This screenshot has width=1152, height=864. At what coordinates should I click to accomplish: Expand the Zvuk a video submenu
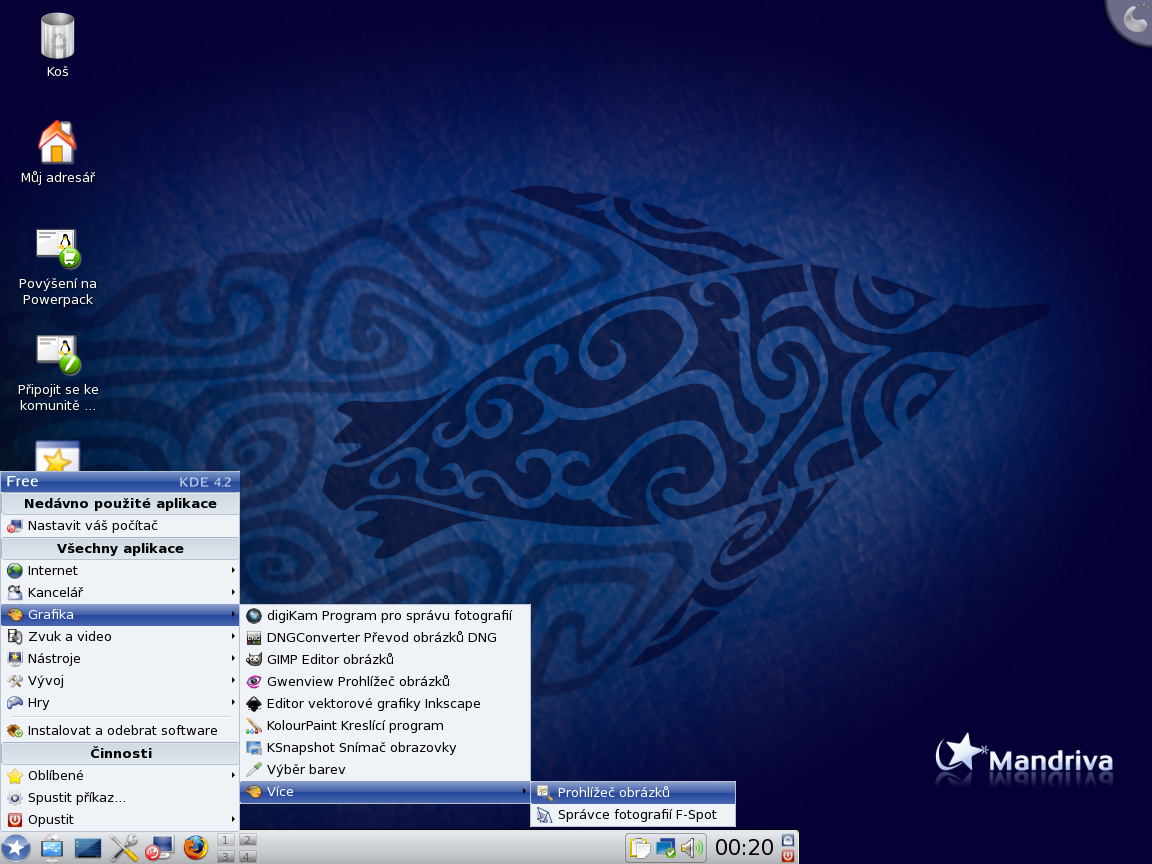[120, 636]
